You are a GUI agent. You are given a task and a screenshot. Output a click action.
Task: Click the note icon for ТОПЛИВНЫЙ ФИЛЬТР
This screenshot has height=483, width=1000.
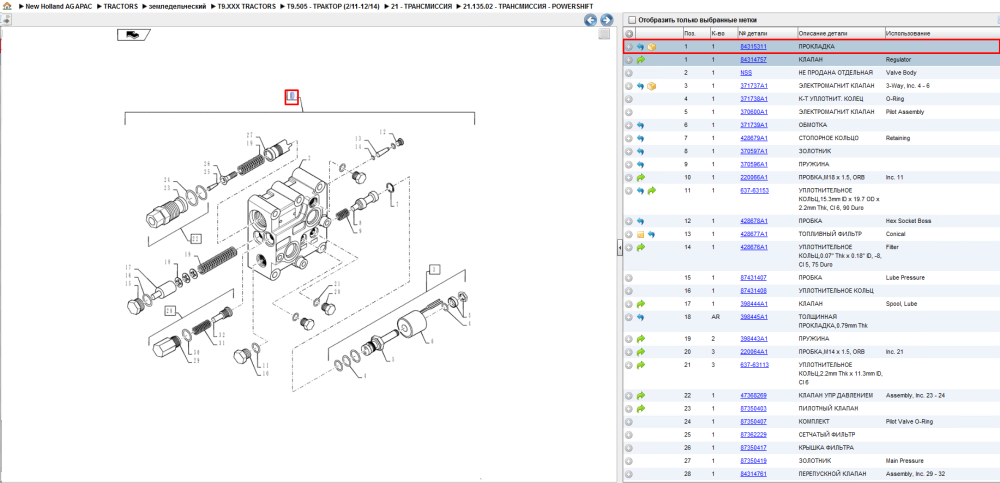tap(641, 234)
